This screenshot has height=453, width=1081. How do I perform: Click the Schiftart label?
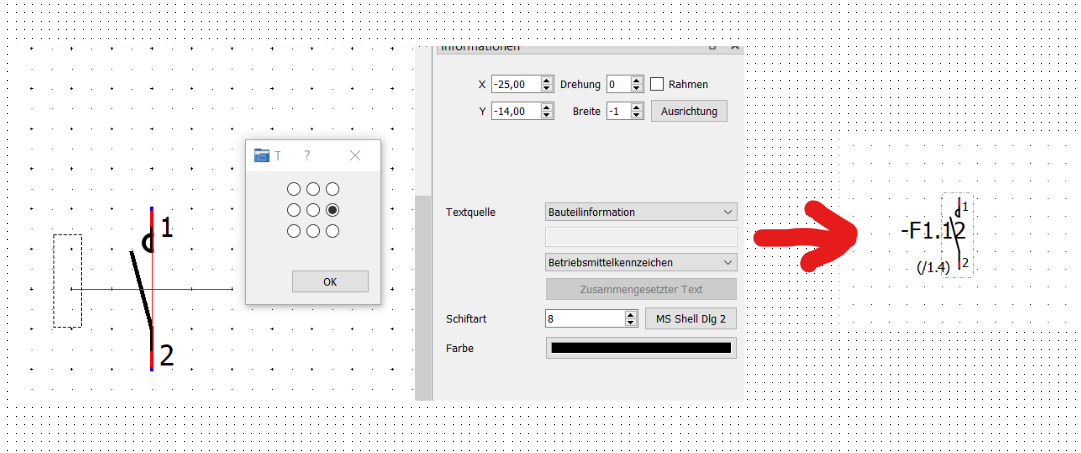point(467,319)
